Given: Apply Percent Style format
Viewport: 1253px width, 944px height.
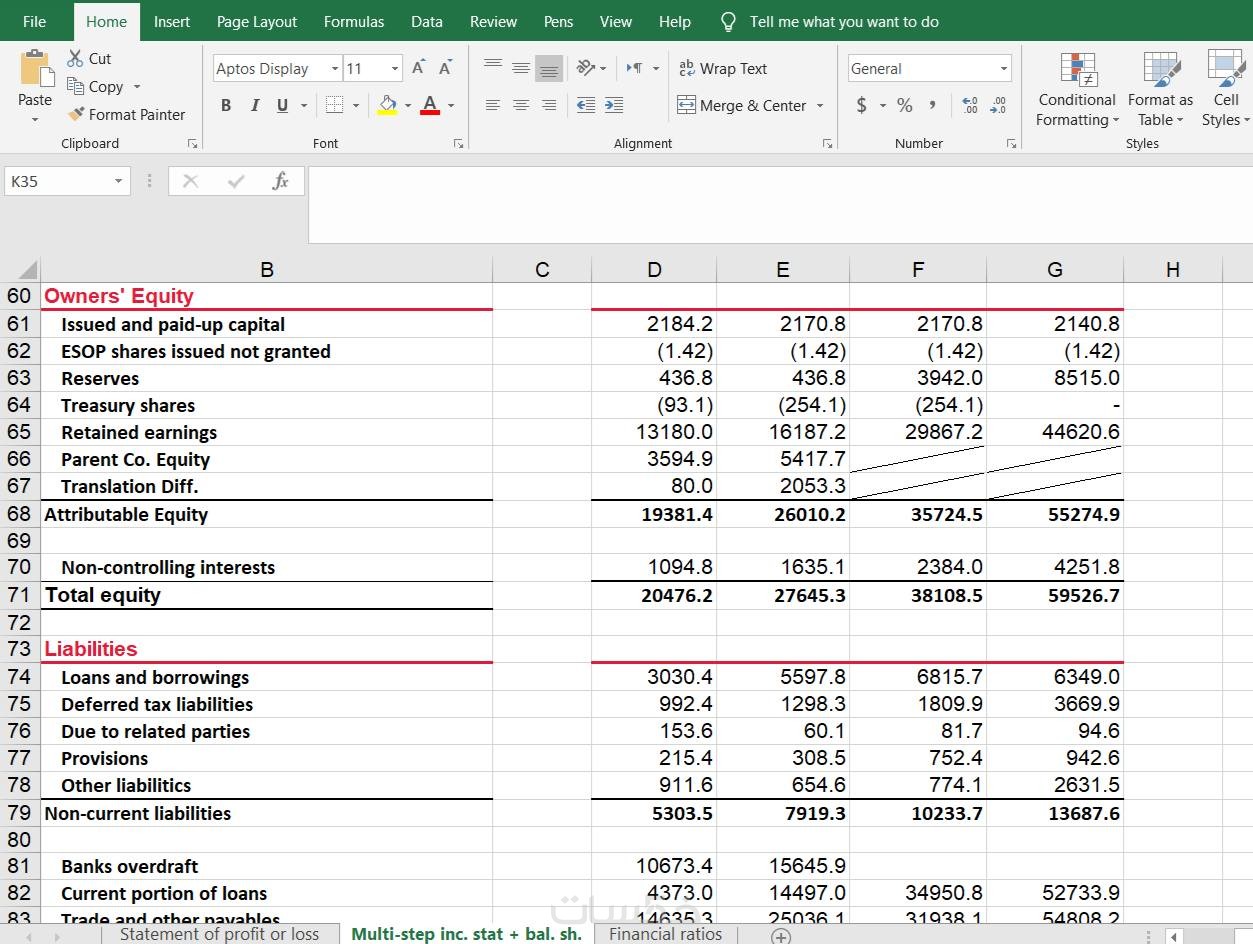Looking at the screenshot, I should [904, 105].
